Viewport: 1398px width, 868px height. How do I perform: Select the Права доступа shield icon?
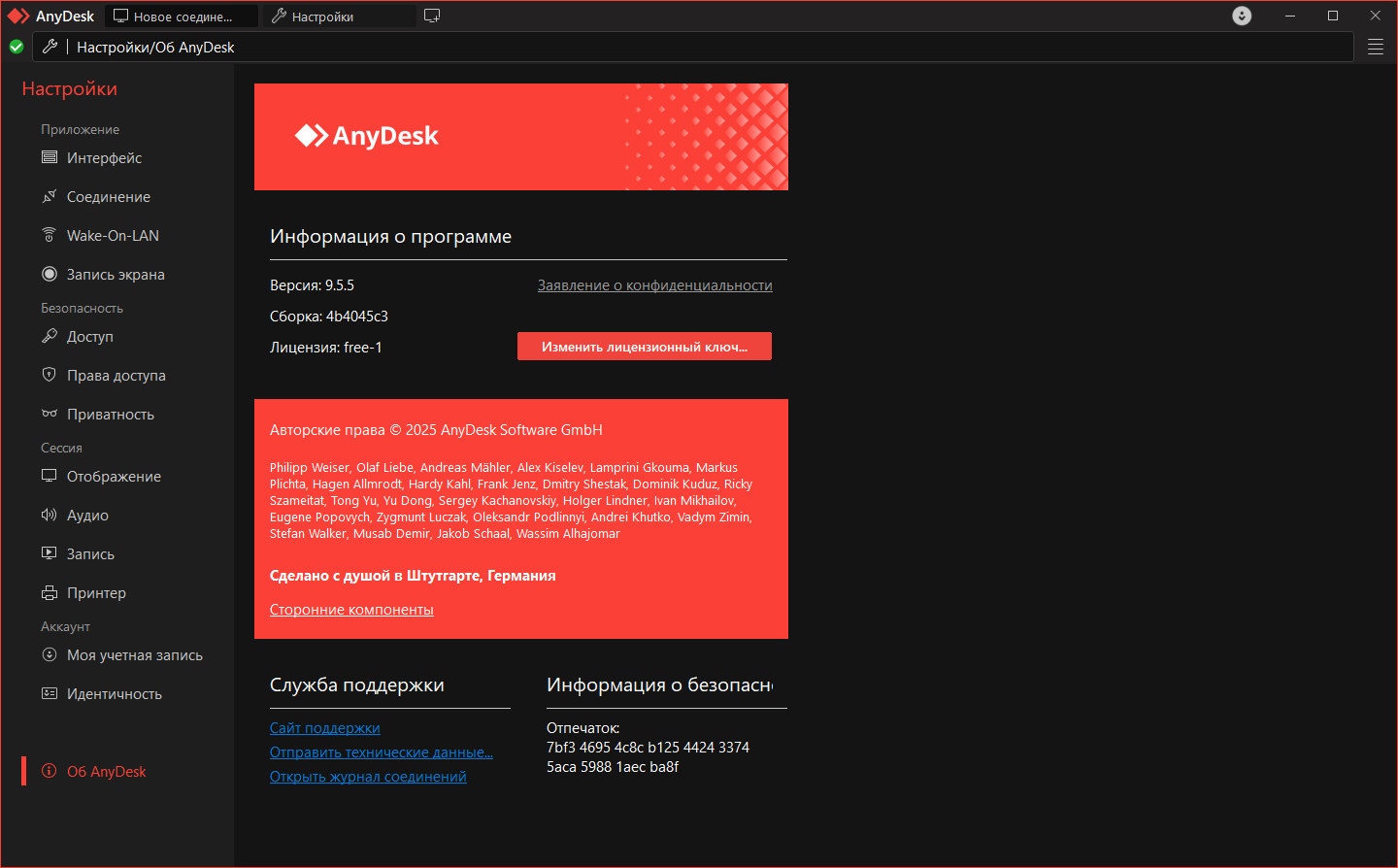click(50, 375)
